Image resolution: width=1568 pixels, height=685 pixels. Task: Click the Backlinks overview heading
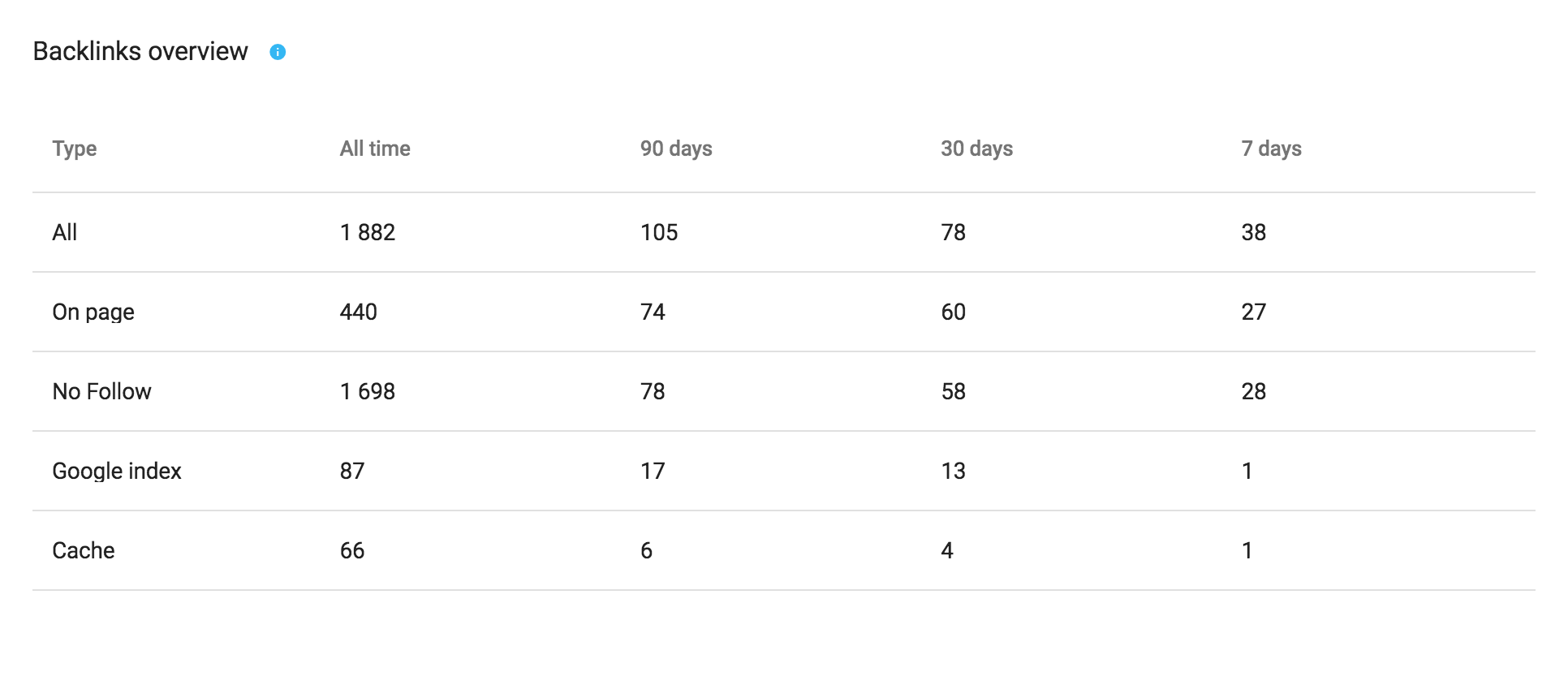click(x=140, y=51)
